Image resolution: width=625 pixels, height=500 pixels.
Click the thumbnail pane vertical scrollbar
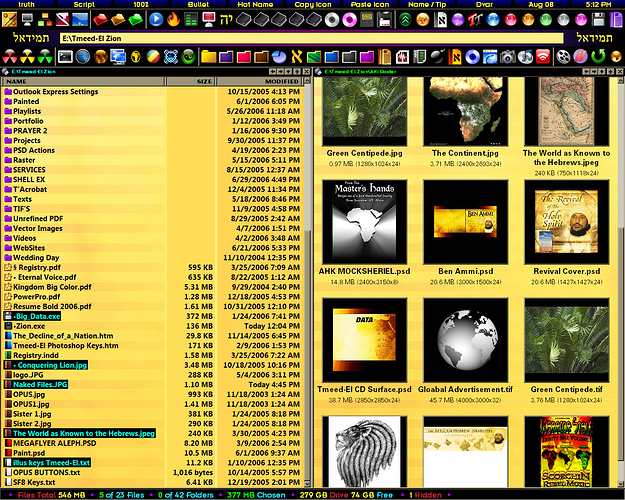pos(621,282)
